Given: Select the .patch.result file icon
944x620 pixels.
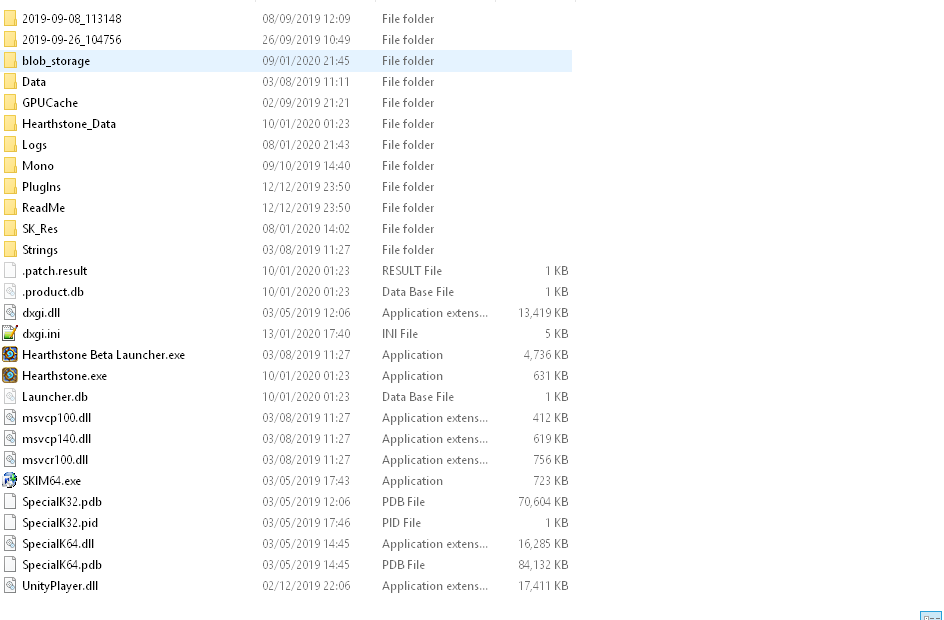Looking at the screenshot, I should (10, 271).
